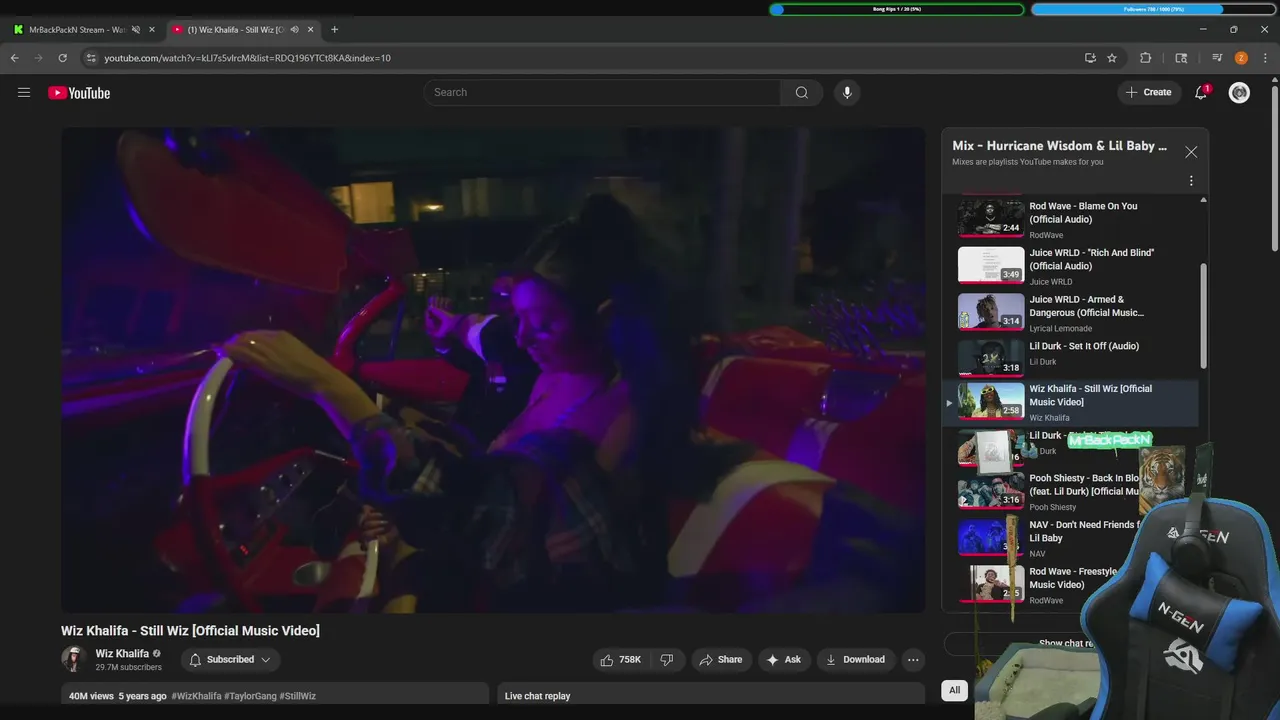
Task: Click the playlist panel scrollbar
Action: pyautogui.click(x=1203, y=315)
